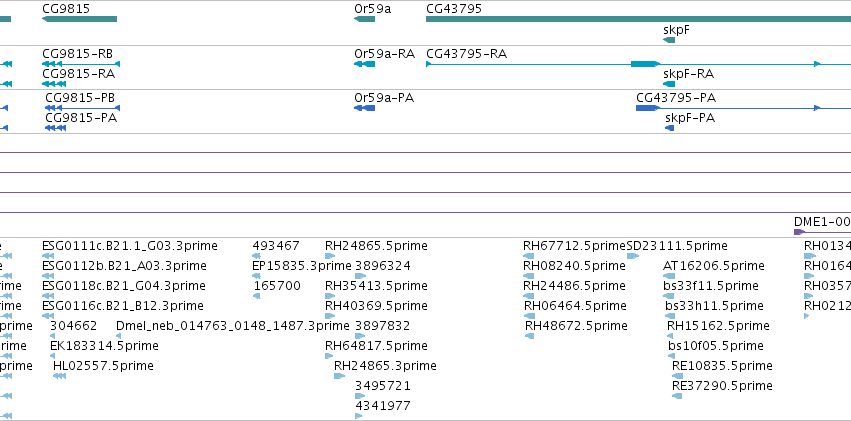Click the Or59a-PA protein glyph

pos(364,108)
